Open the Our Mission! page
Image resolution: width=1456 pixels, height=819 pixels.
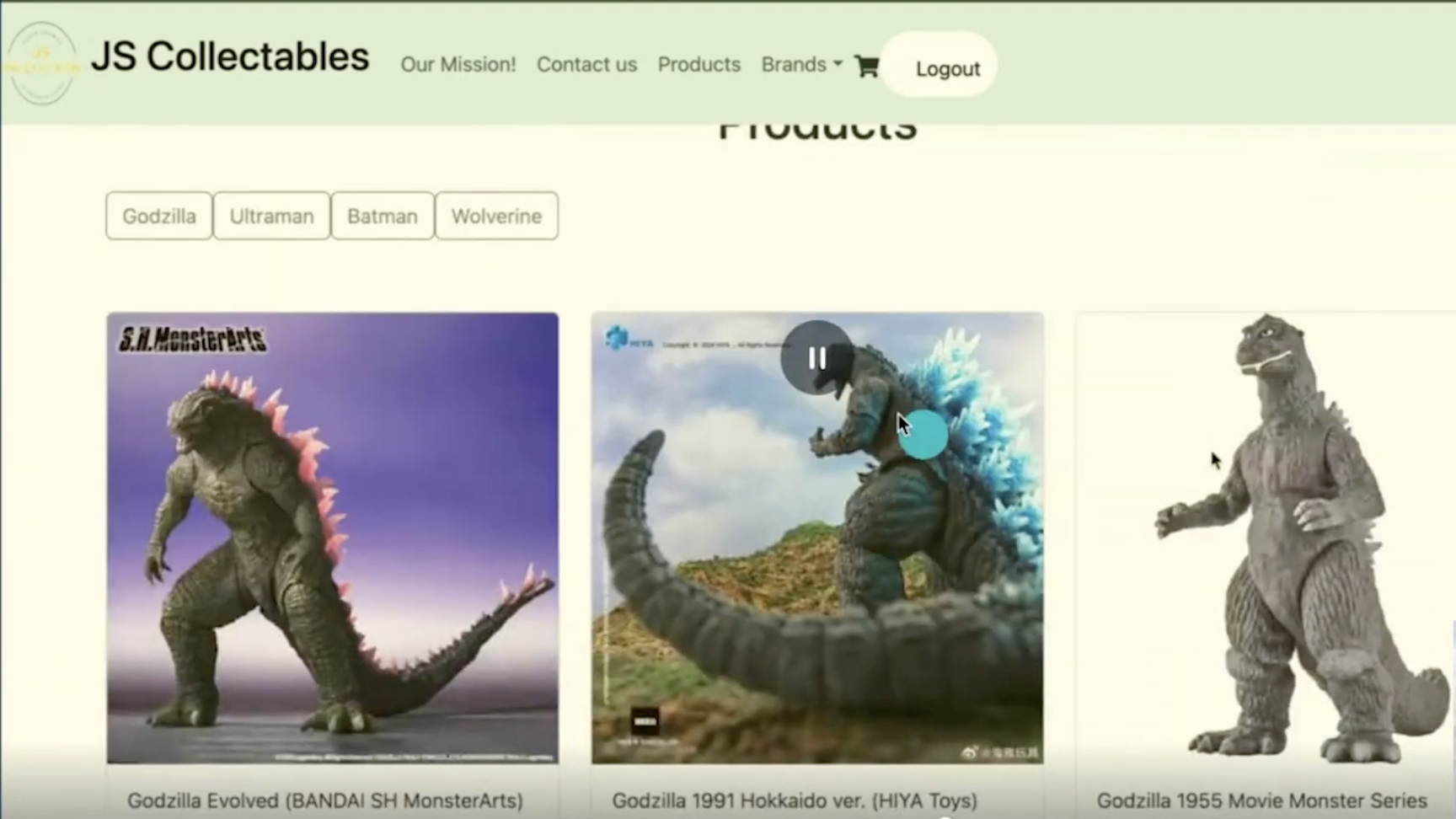pos(458,65)
